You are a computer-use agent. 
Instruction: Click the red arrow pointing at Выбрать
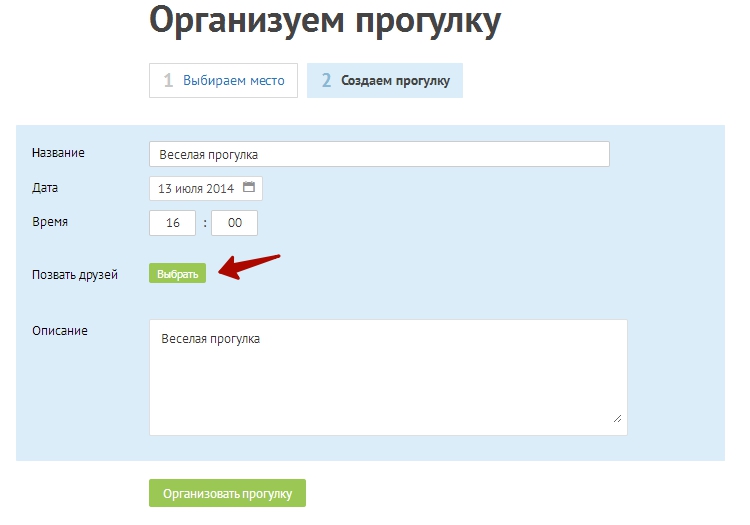click(x=249, y=267)
